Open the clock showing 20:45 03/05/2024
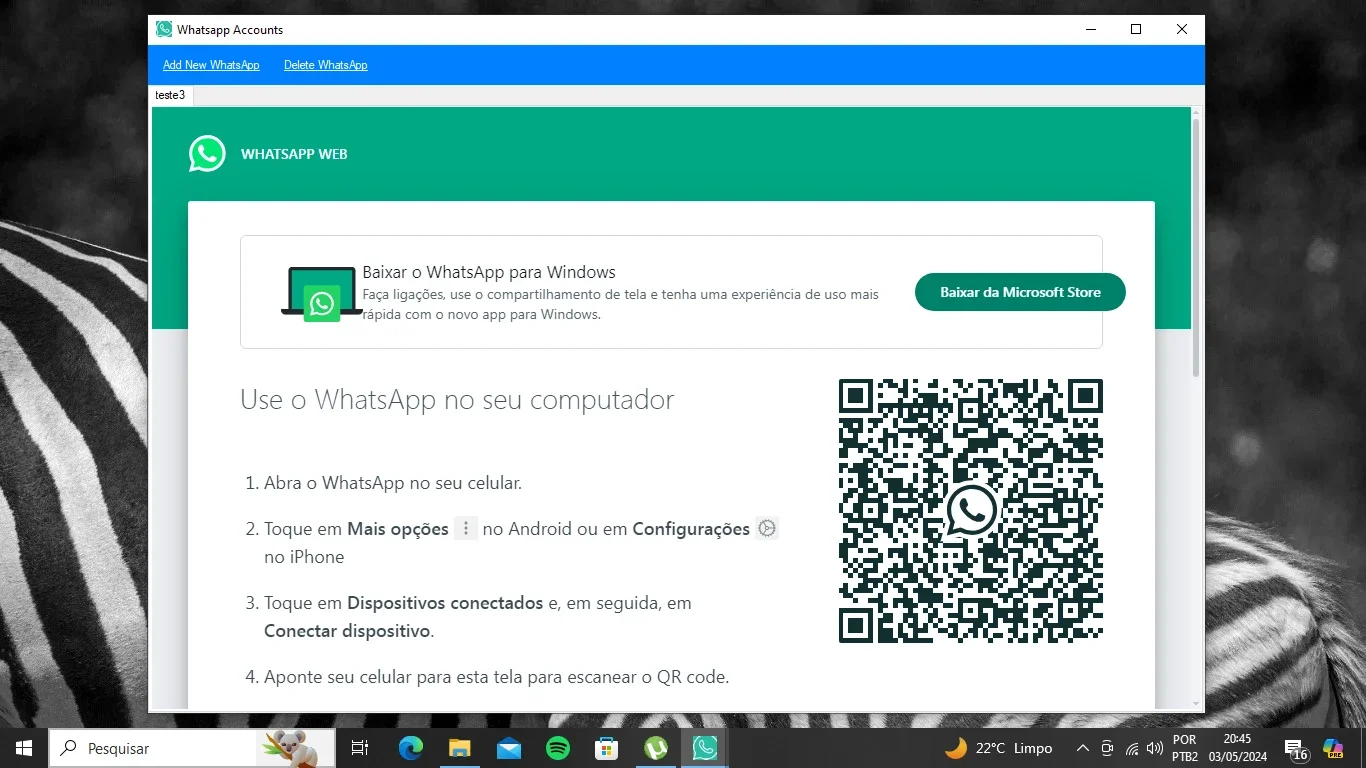Screen dimensions: 1366x768 [x=1237, y=748]
